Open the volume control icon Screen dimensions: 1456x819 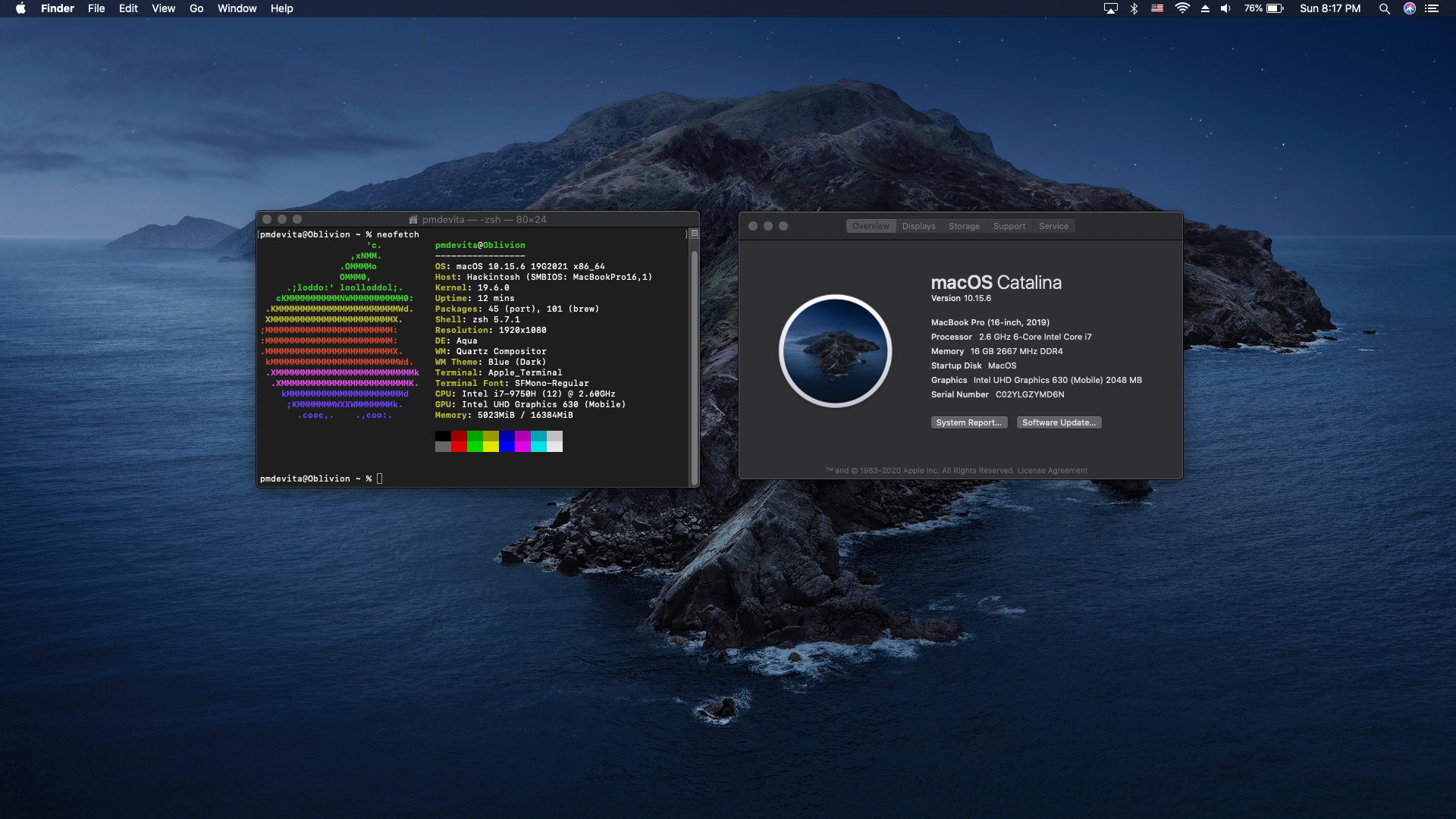(x=1225, y=8)
